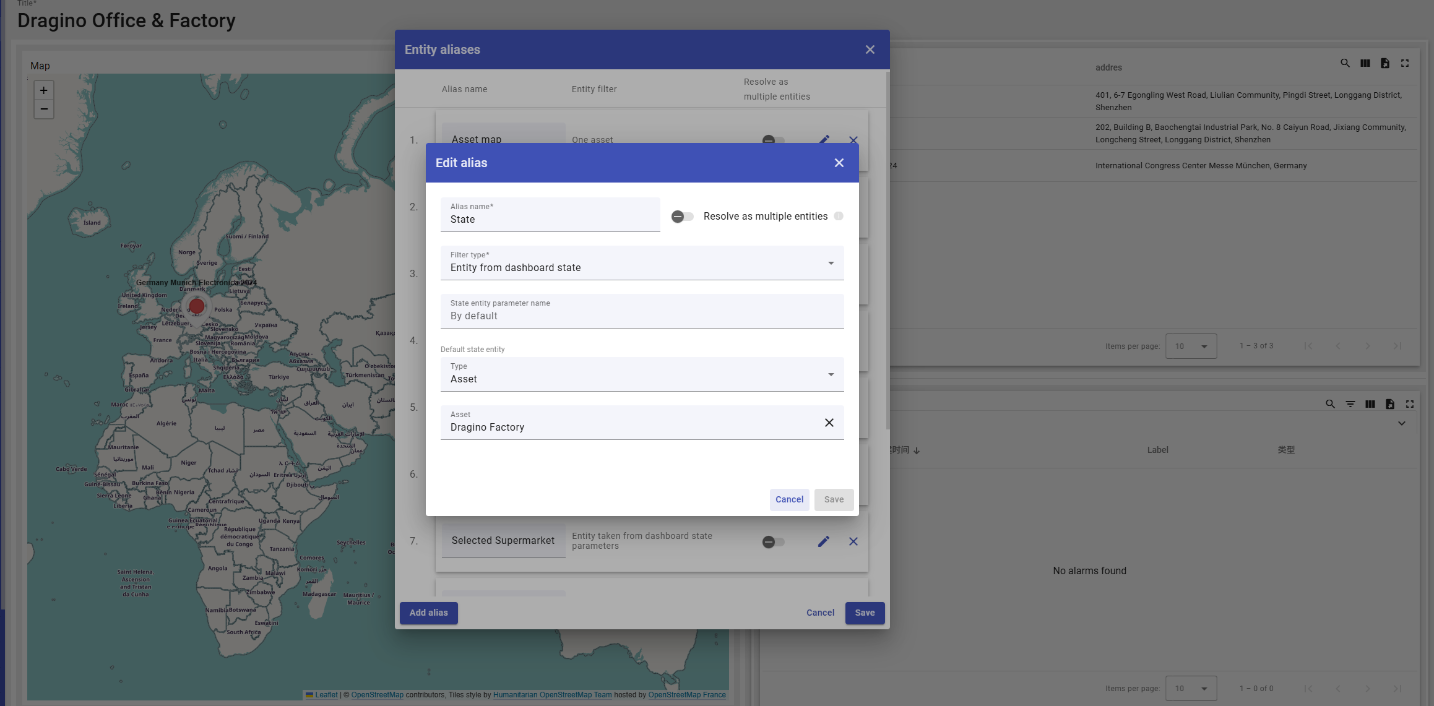Image resolution: width=1434 pixels, height=706 pixels.
Task: Toggle multiple entities for Asset map alias
Action: (x=773, y=141)
